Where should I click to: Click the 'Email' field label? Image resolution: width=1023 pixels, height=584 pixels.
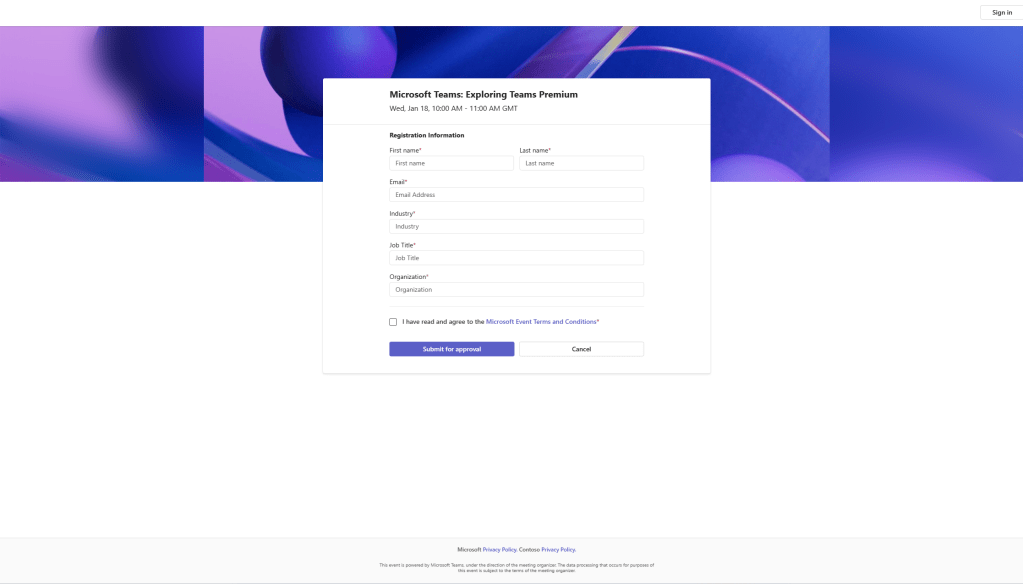[397, 182]
